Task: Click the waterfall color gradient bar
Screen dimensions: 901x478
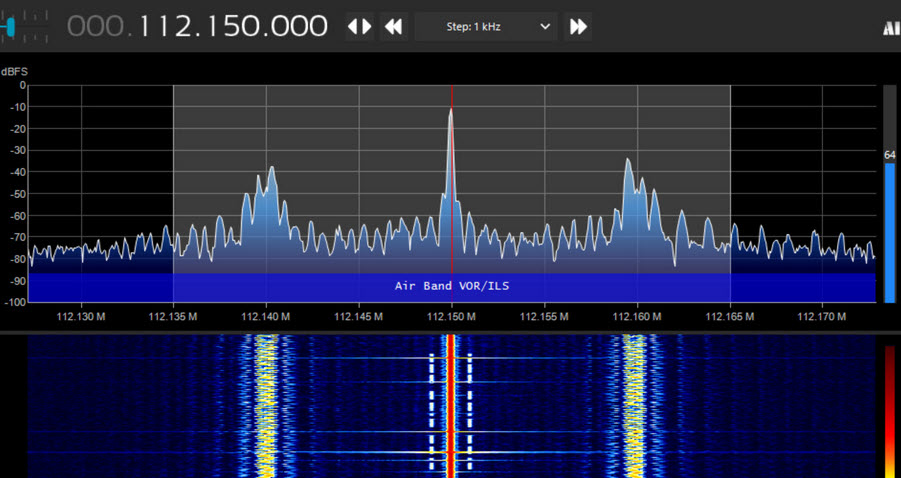Action: pyautogui.click(x=889, y=410)
